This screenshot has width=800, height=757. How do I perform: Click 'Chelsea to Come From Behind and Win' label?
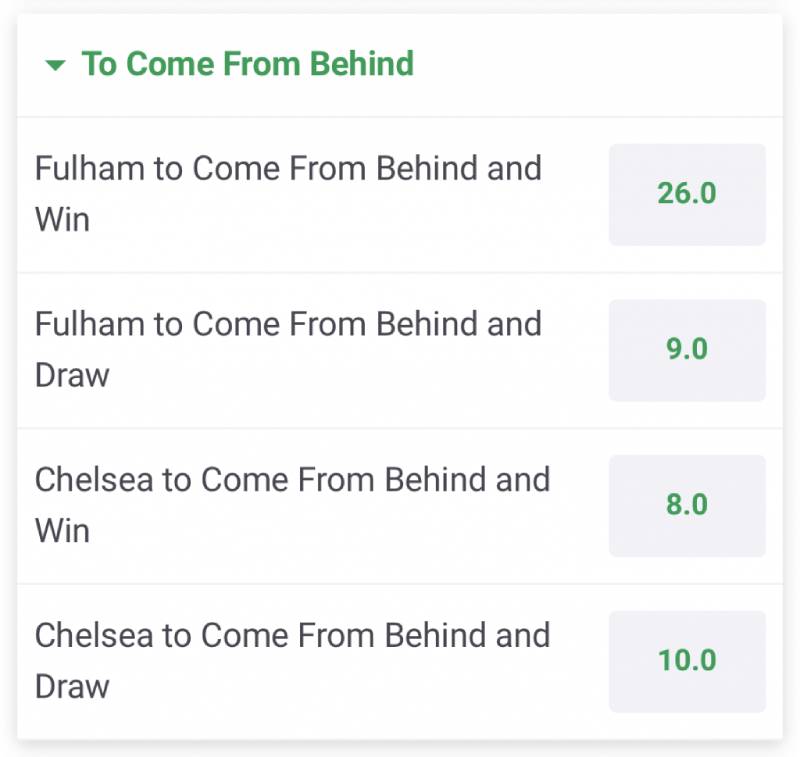[x=292, y=505]
